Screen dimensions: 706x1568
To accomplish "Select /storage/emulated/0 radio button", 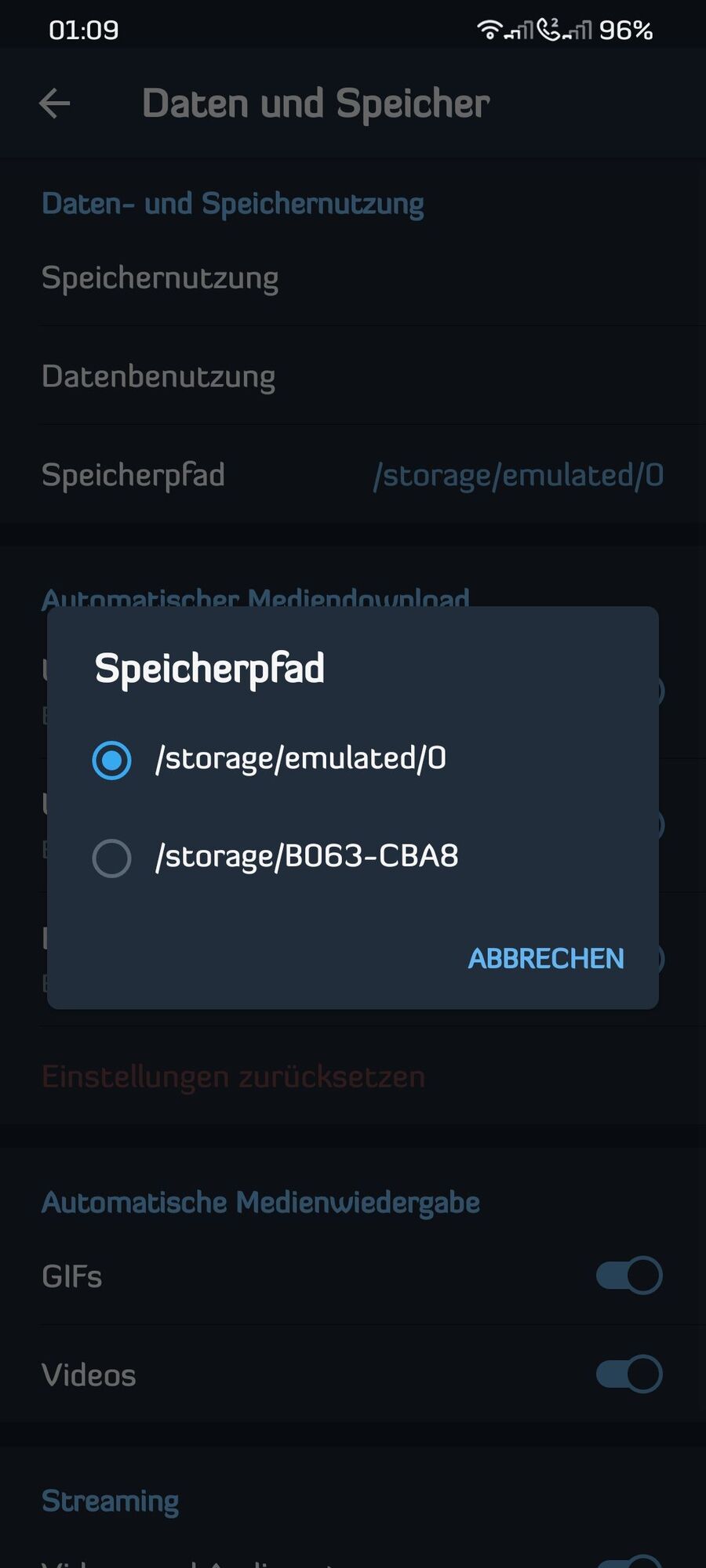I will (111, 760).
